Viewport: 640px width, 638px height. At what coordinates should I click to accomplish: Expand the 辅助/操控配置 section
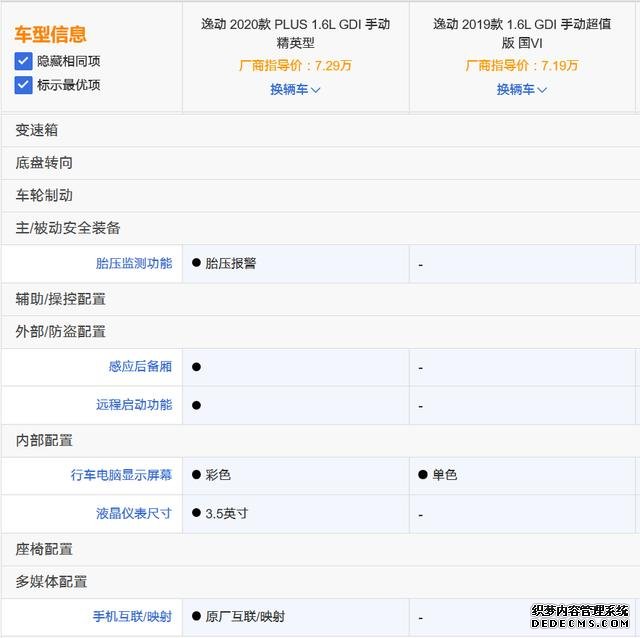click(x=320, y=299)
